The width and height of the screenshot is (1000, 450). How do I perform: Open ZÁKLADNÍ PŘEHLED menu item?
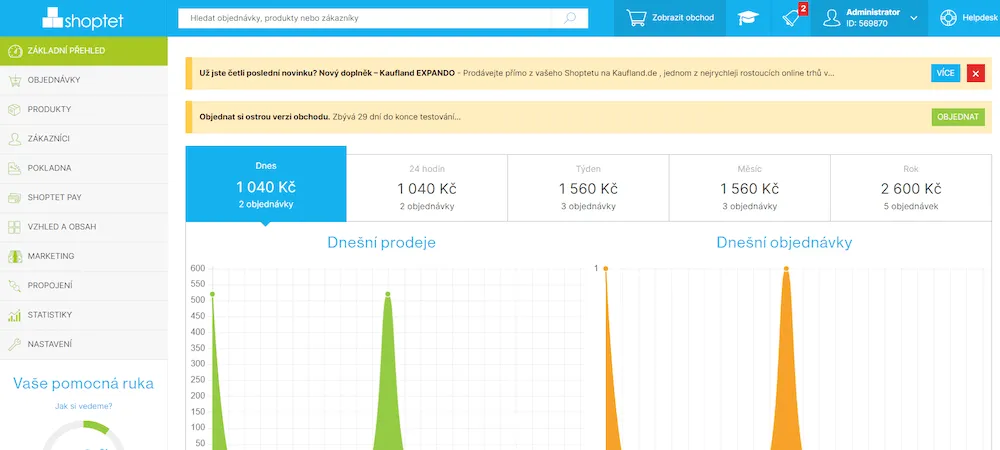click(x=84, y=51)
